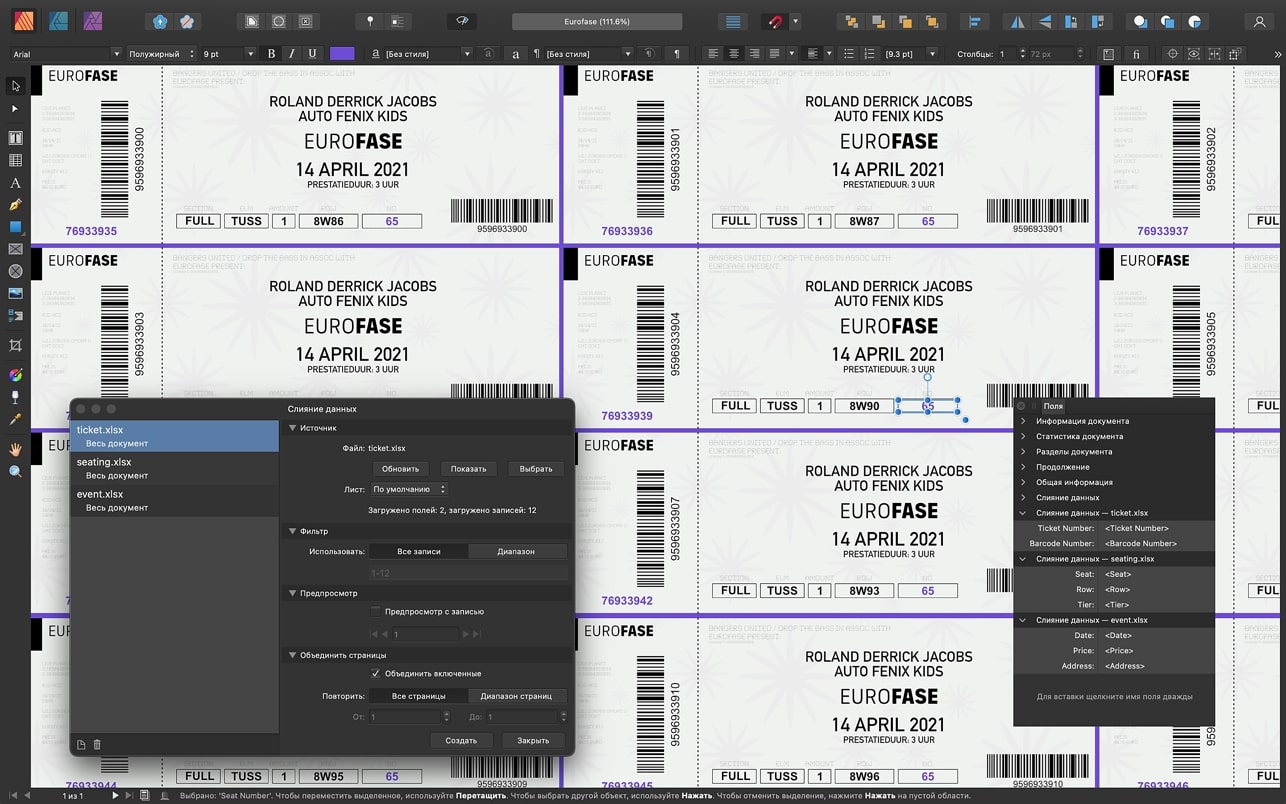1286x804 pixels.
Task: Switch to Affinity Photo persona
Action: click(92, 21)
